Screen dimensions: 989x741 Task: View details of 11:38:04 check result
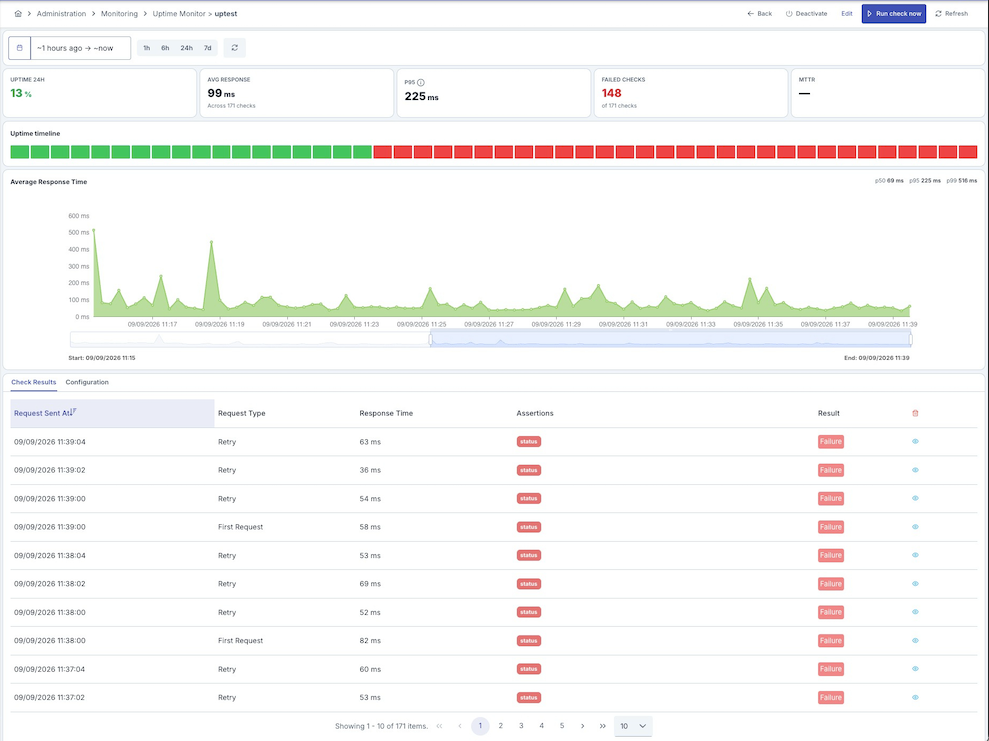[915, 555]
